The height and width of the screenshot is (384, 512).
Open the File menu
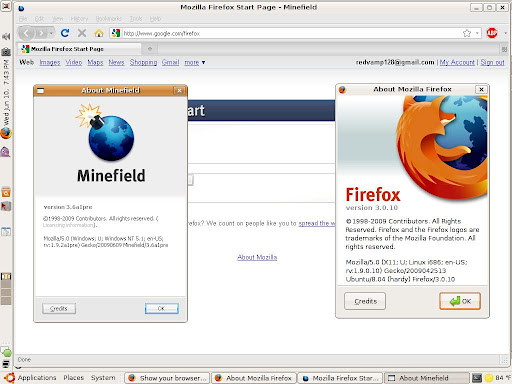pos(23,19)
